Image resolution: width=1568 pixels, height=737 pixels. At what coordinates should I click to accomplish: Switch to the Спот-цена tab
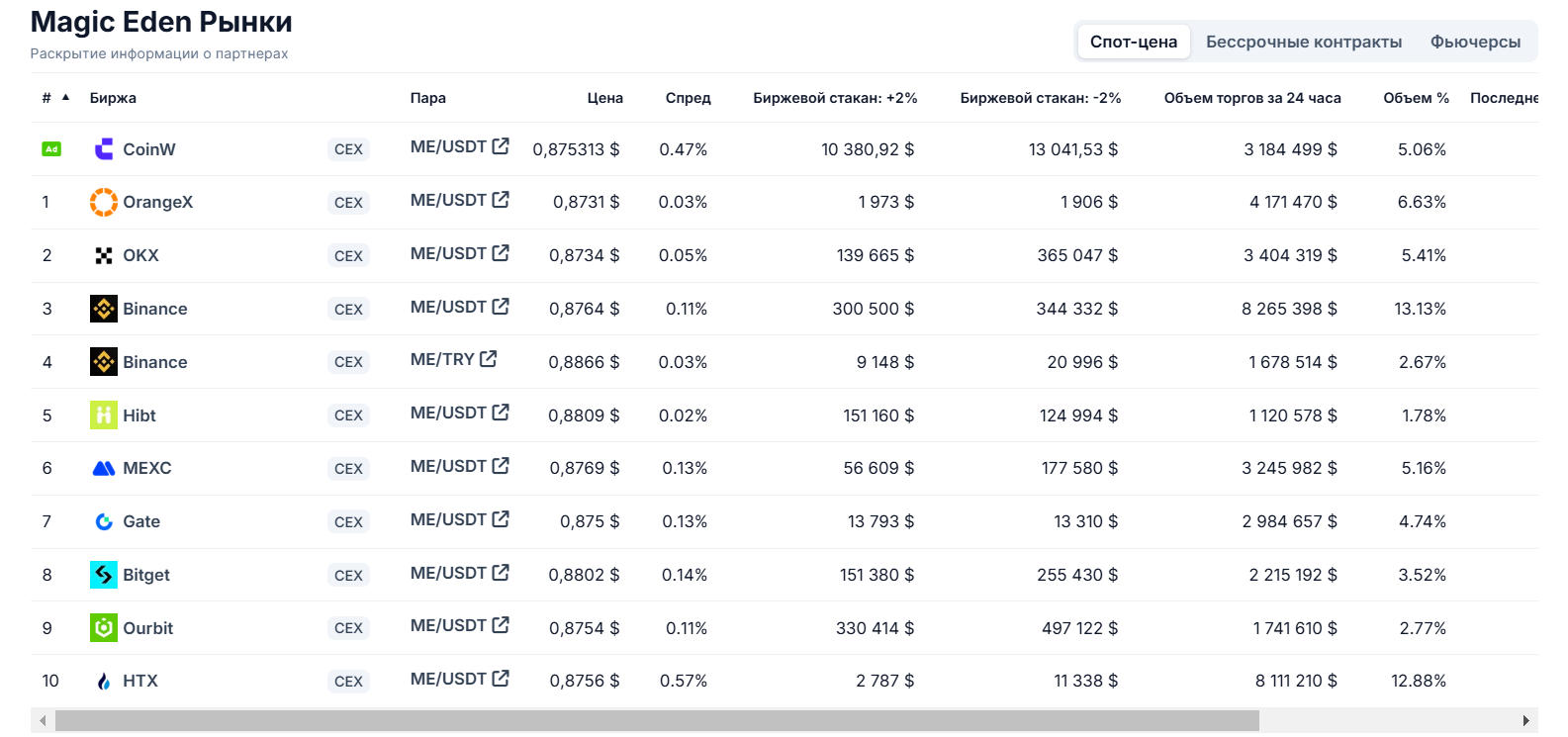[x=1133, y=42]
